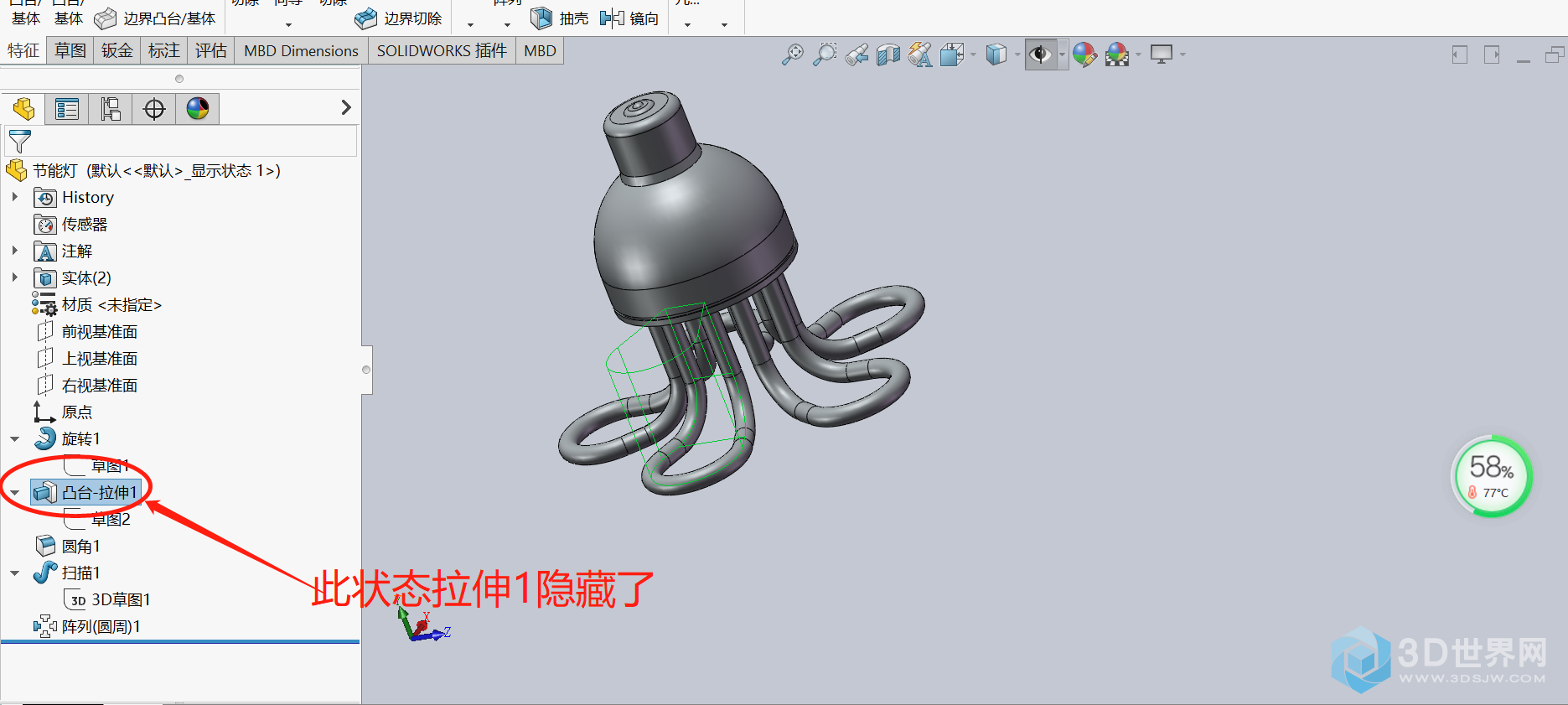The width and height of the screenshot is (1568, 705).
Task: Click the 边界切除 boundary cut tool
Action: 398,18
